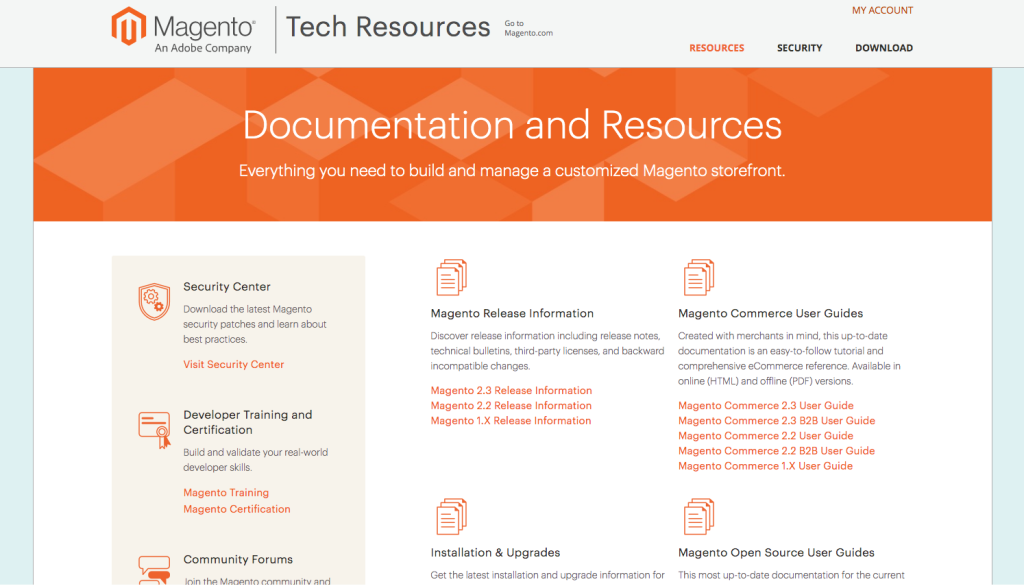Click the Magento Release Information heading
This screenshot has width=1024, height=586.
pos(512,314)
